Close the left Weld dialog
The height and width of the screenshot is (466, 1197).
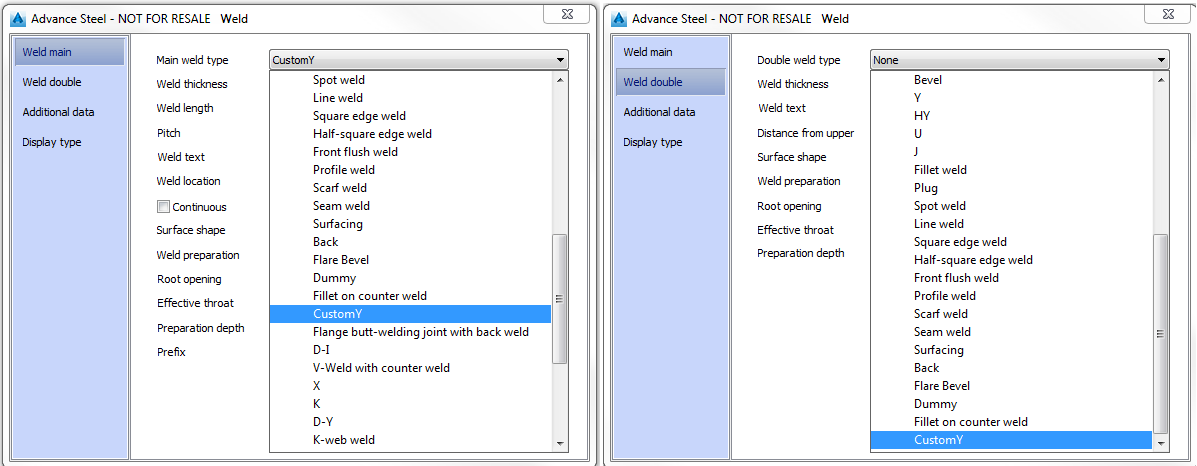coord(566,13)
